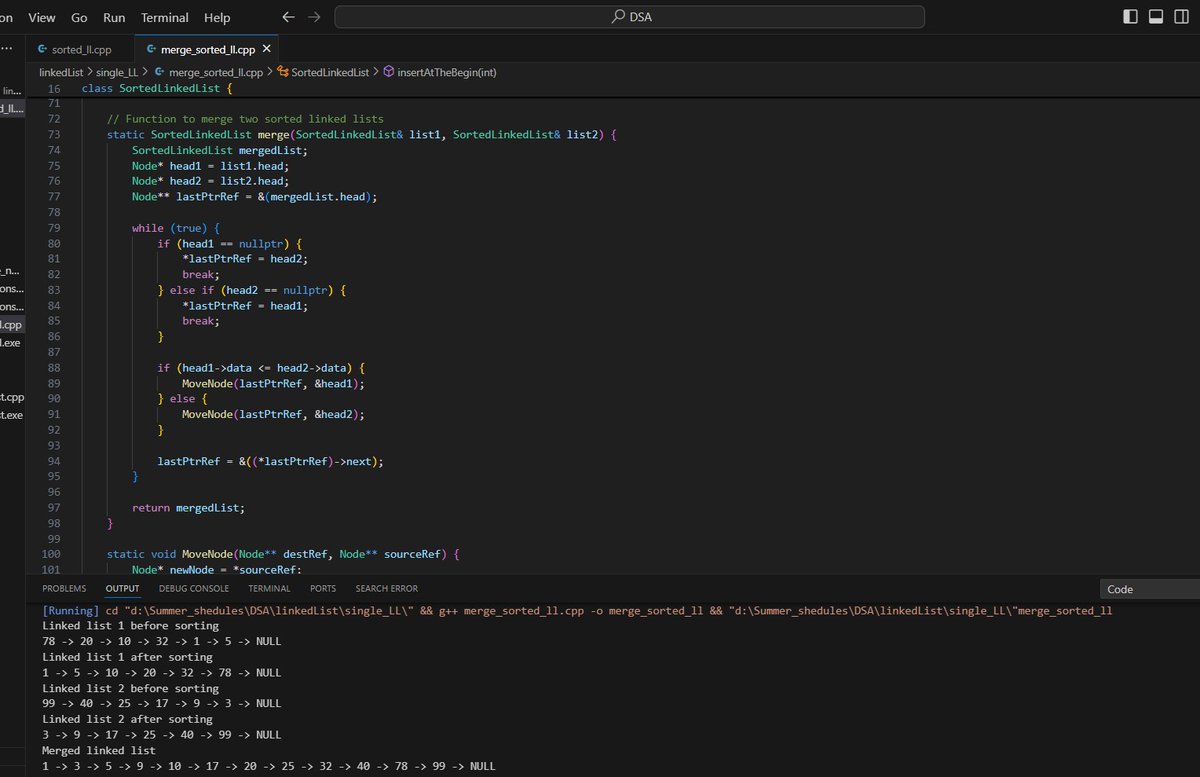Open the DEBUG CONSOLE panel tab
The image size is (1200, 777).
[194, 589]
